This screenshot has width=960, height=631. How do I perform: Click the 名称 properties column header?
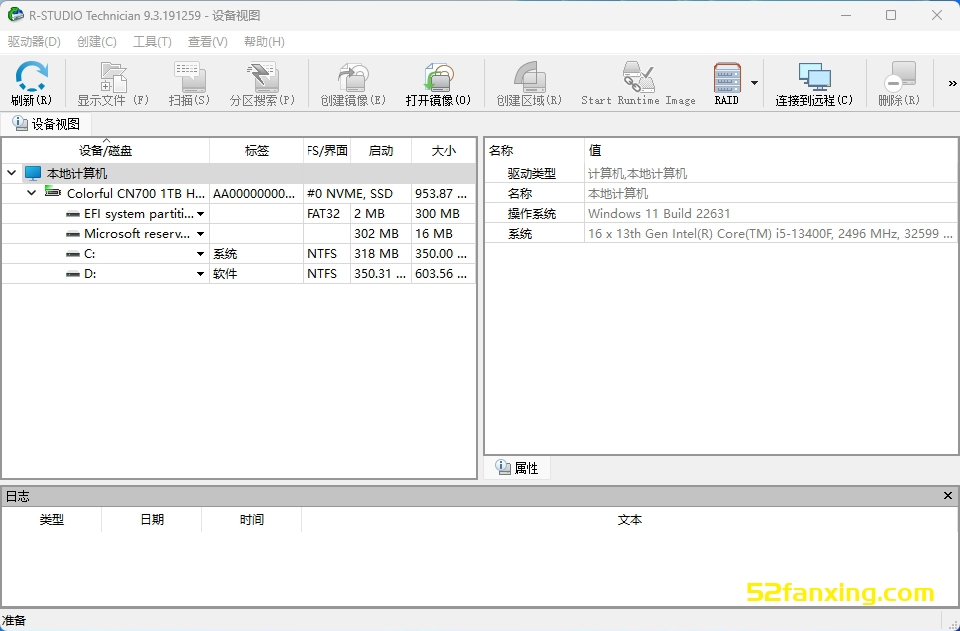click(x=534, y=151)
